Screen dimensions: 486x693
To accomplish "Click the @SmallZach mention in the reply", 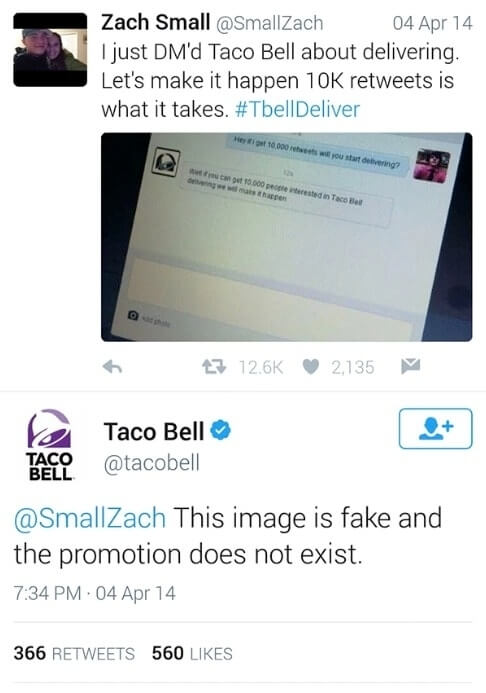I will 90,518.
